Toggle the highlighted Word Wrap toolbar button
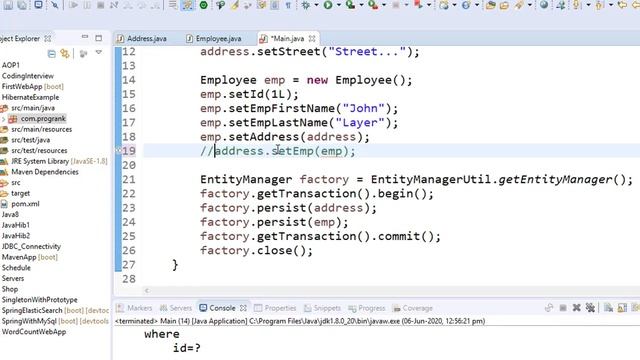Screen dimensions: 640x360 [187, 5]
